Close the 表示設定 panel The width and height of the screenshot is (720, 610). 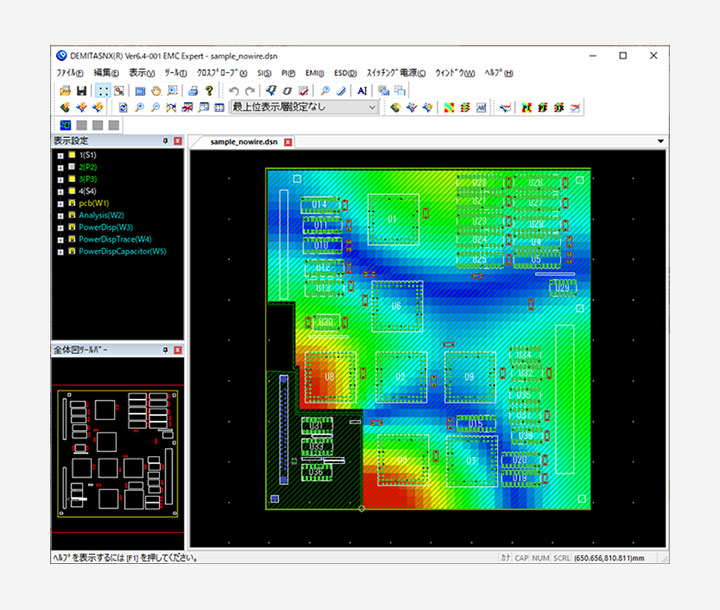pyautogui.click(x=178, y=141)
